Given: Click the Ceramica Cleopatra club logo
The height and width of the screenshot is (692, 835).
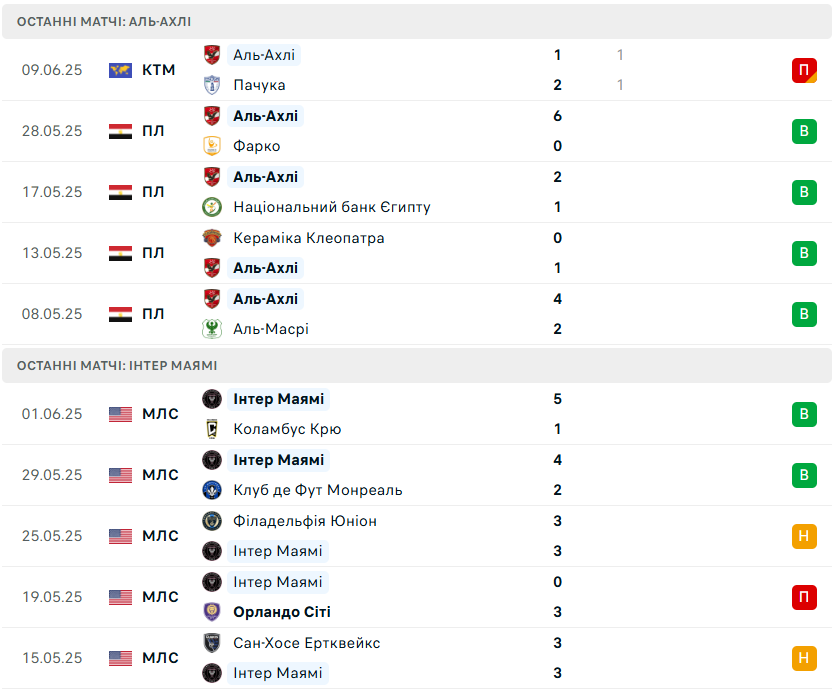Looking at the screenshot, I should (x=212, y=238).
